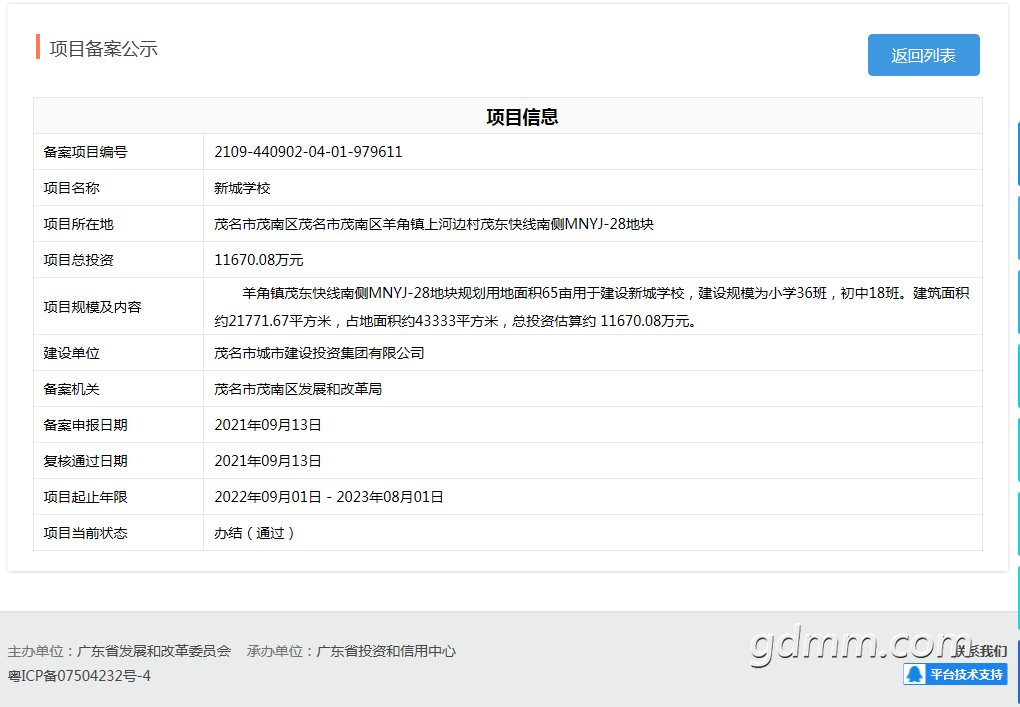Click the project name 新城学校
1020x707 pixels.
pos(242,189)
